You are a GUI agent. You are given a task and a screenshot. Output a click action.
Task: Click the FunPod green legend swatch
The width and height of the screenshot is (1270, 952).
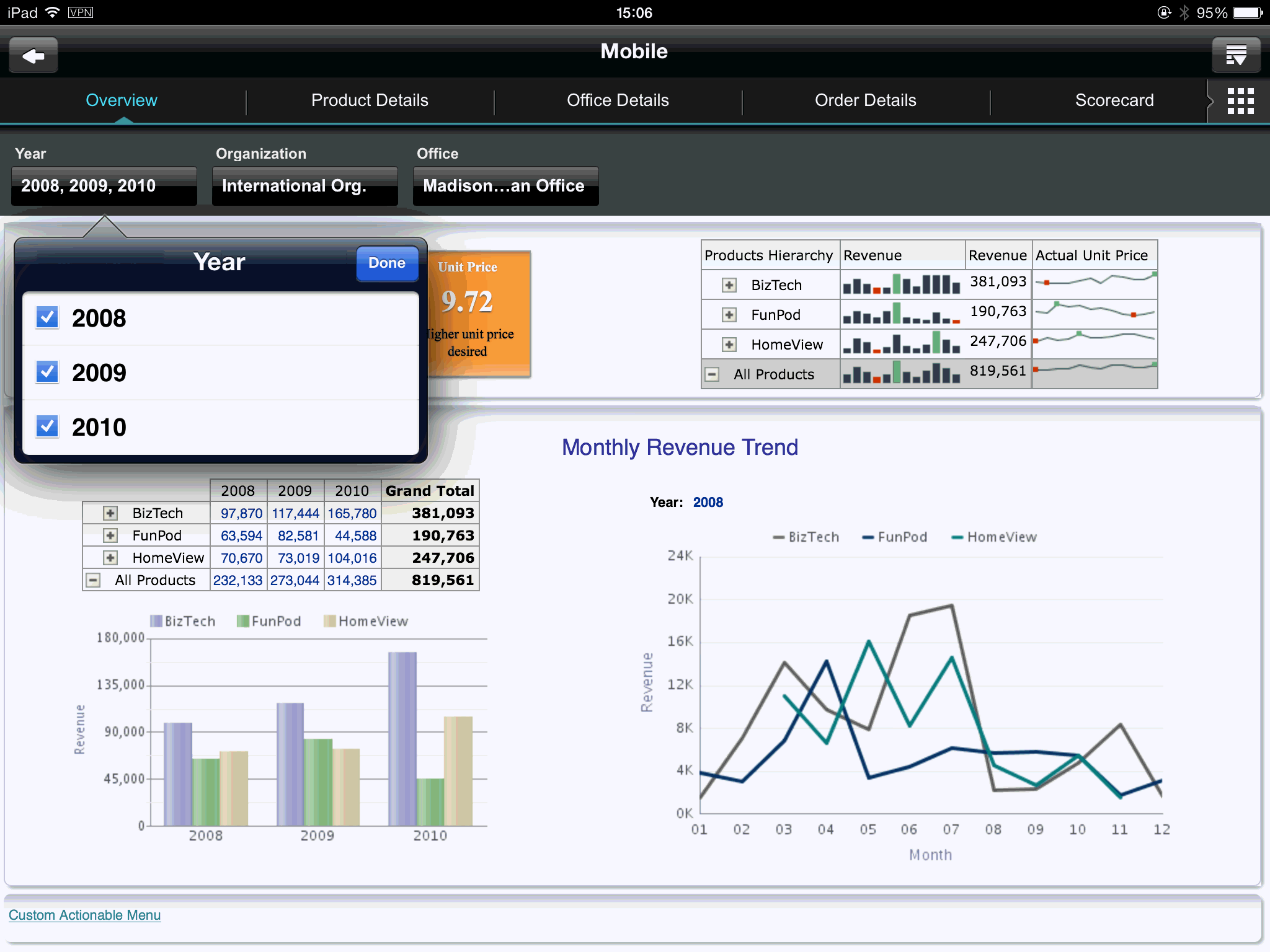pos(242,621)
